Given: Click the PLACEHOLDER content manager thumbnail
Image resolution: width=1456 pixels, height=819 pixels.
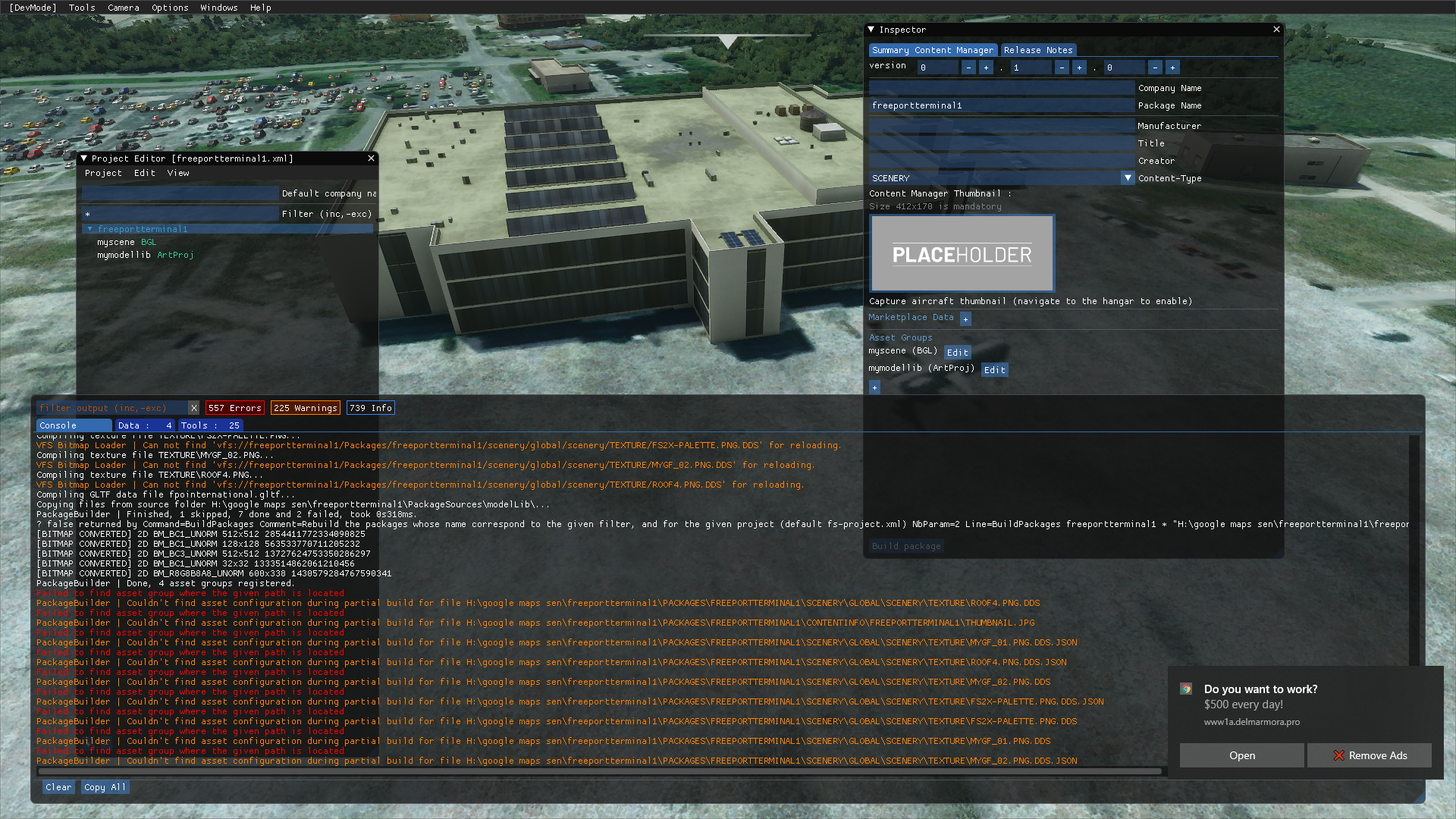Looking at the screenshot, I should pos(962,253).
